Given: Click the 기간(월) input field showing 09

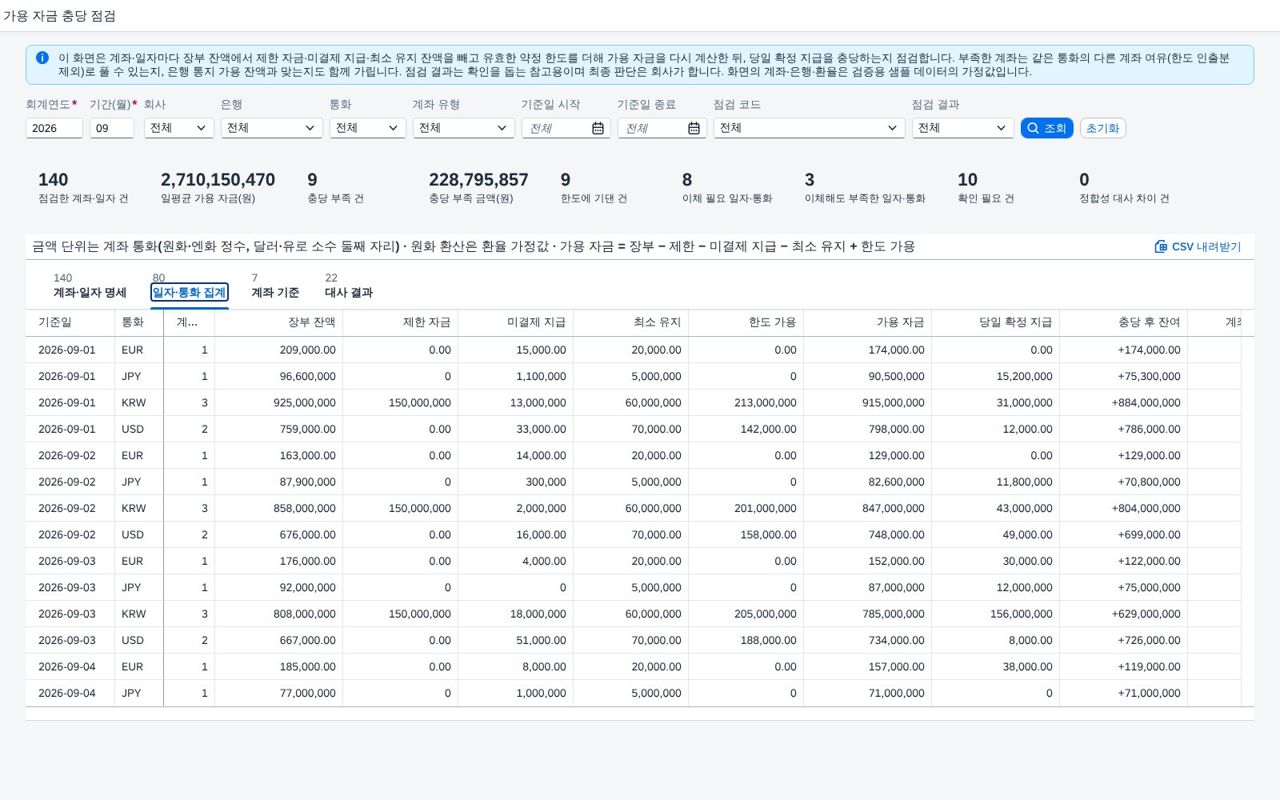Looking at the screenshot, I should (112, 128).
